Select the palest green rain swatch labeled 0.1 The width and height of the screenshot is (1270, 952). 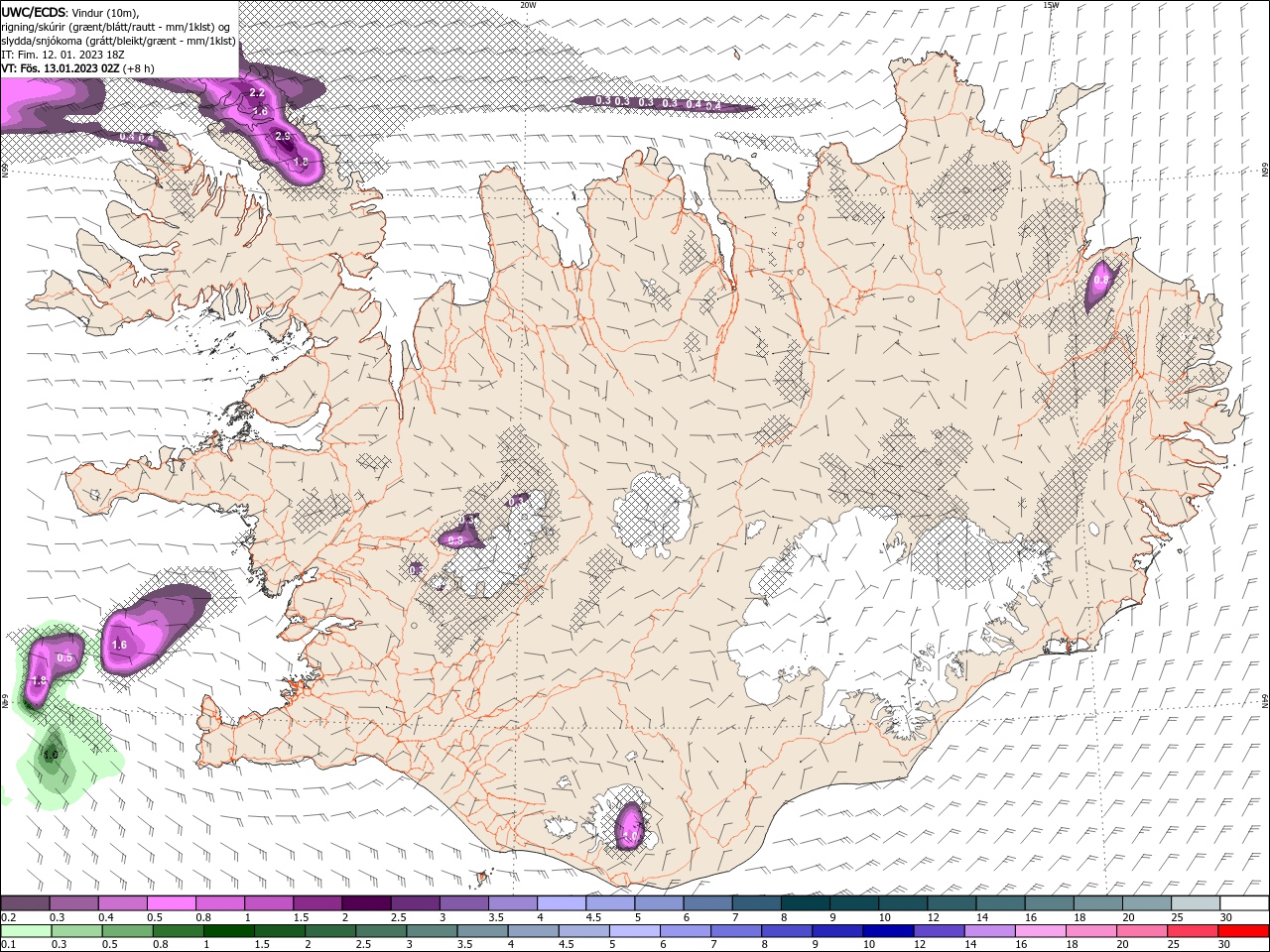(x=26, y=931)
